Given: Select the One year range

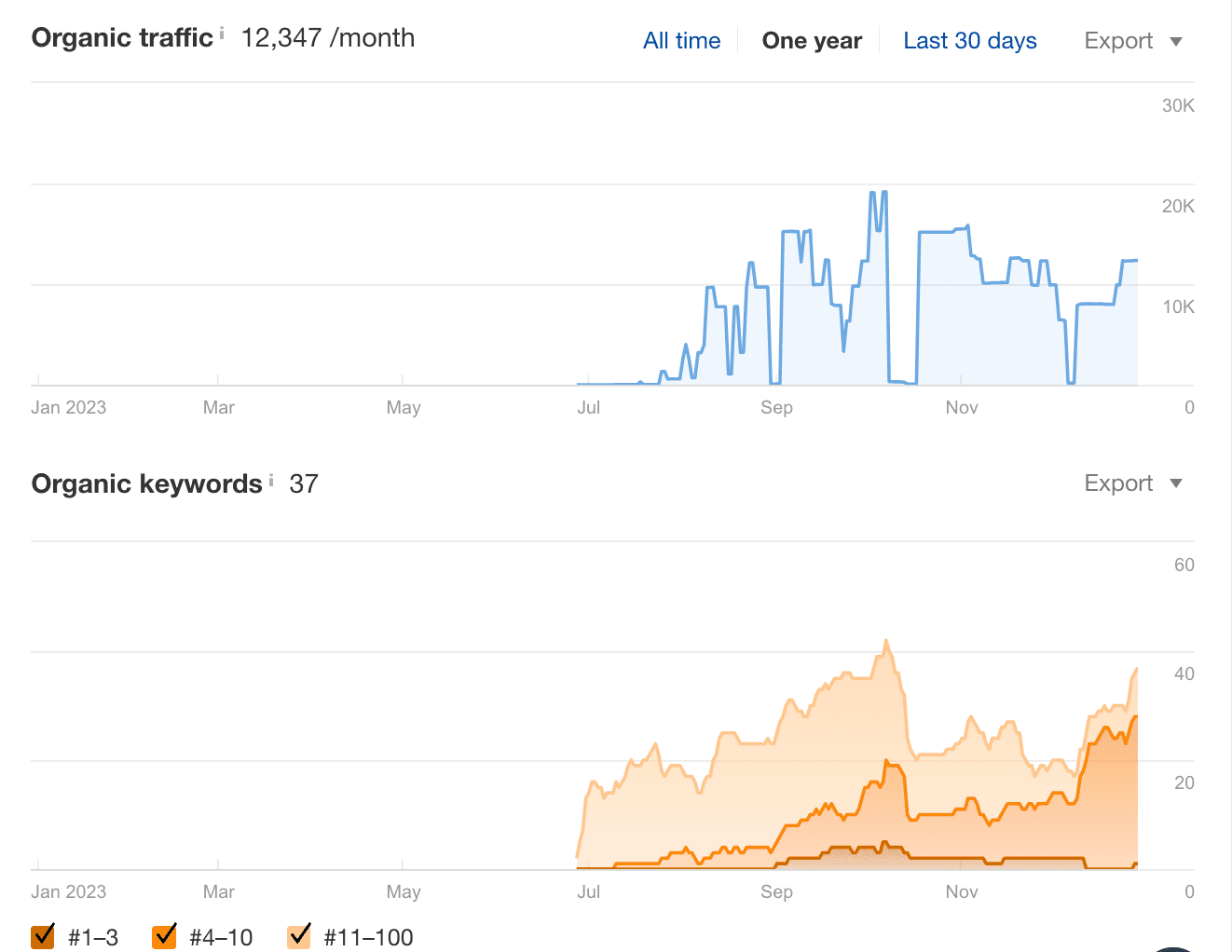Looking at the screenshot, I should click(812, 41).
